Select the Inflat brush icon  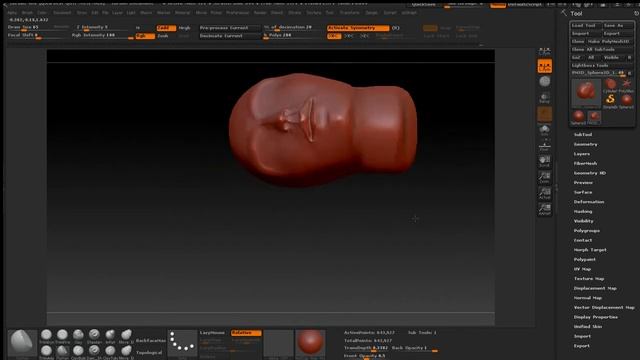click(110, 335)
